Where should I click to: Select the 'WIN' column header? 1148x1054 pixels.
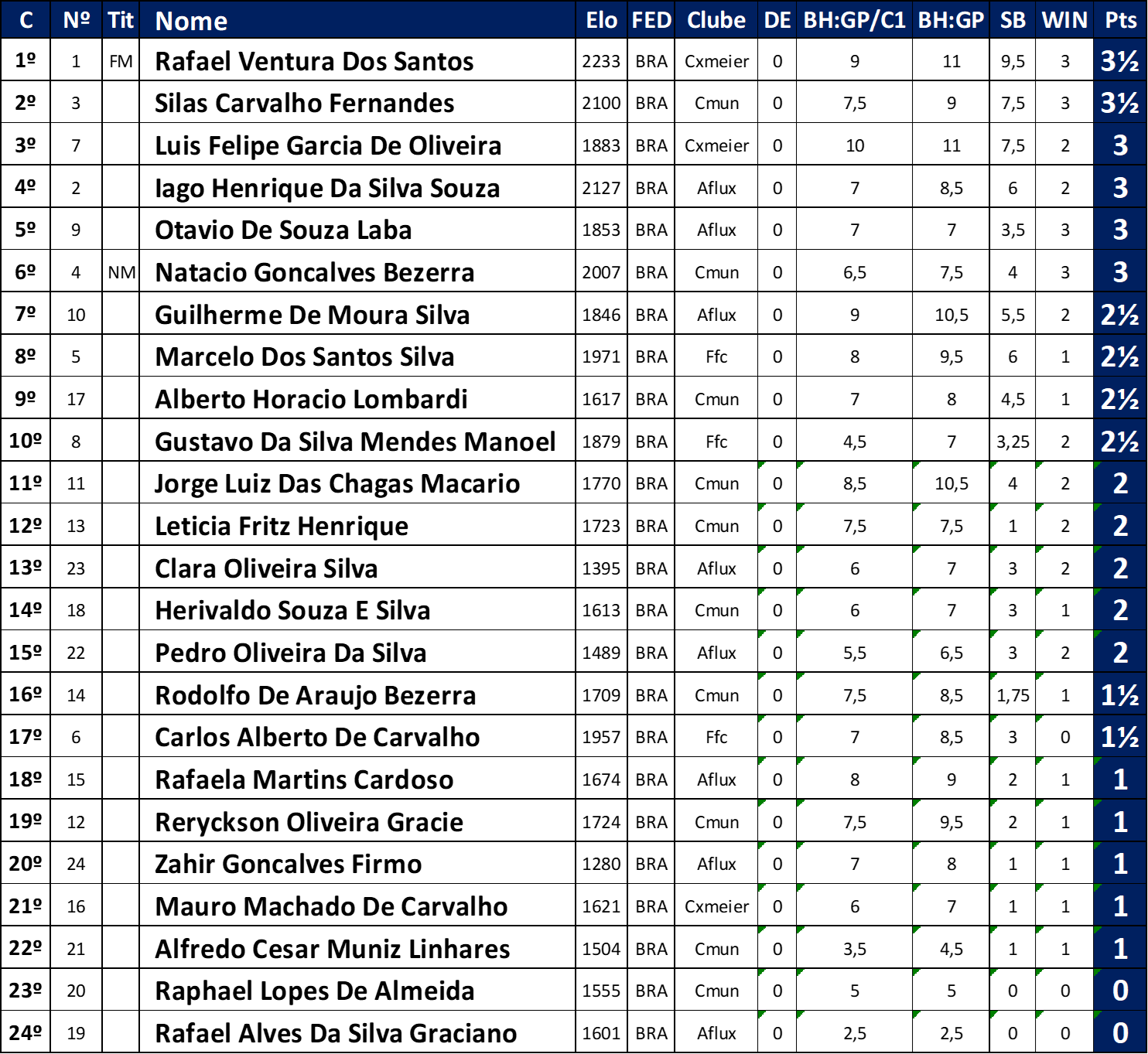click(1064, 20)
